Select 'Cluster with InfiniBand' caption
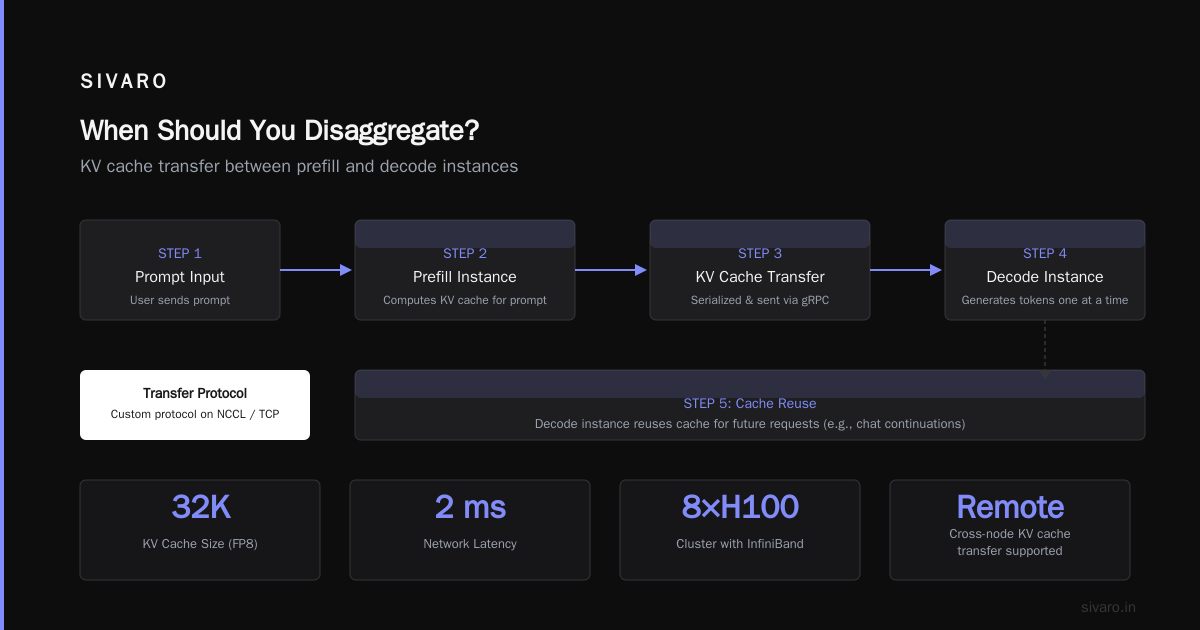This screenshot has height=630, width=1200. click(740, 544)
